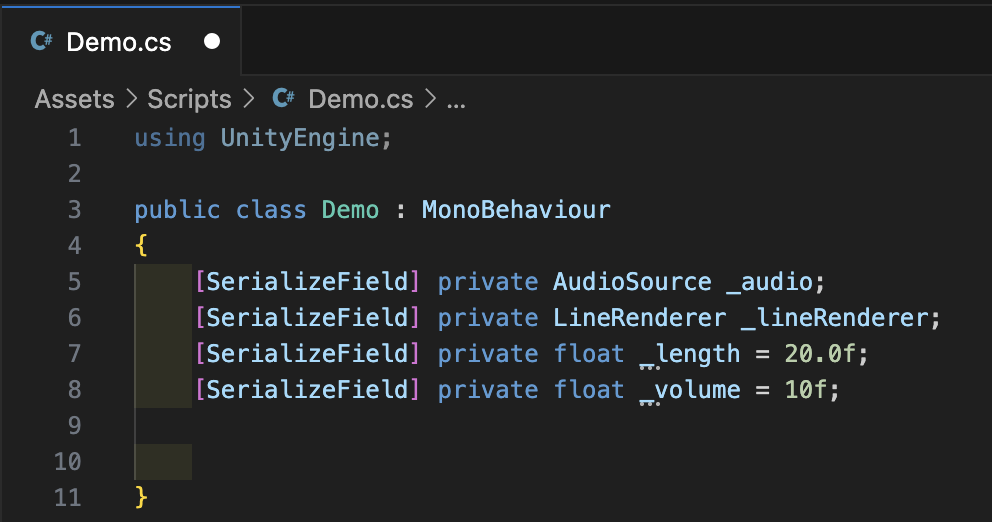Click the 'private' keyword on line 7
992x522 pixels.
pyautogui.click(x=488, y=354)
